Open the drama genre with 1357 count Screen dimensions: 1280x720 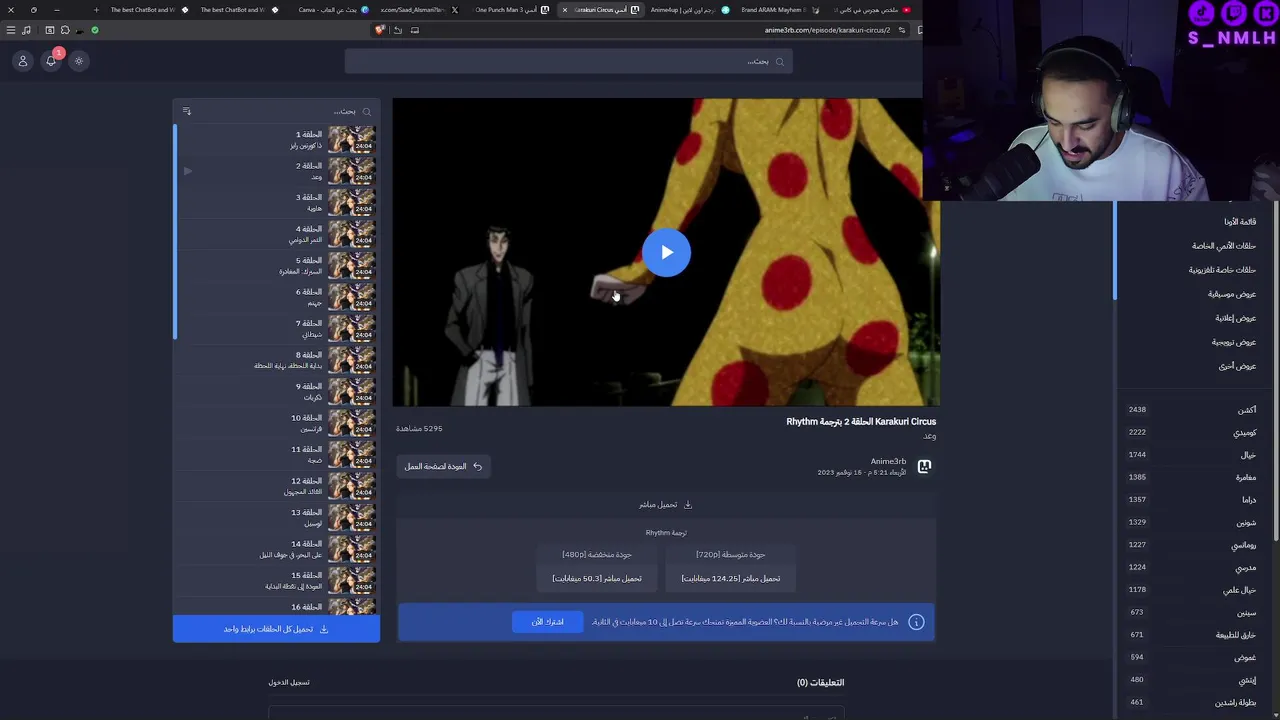[1191, 500]
